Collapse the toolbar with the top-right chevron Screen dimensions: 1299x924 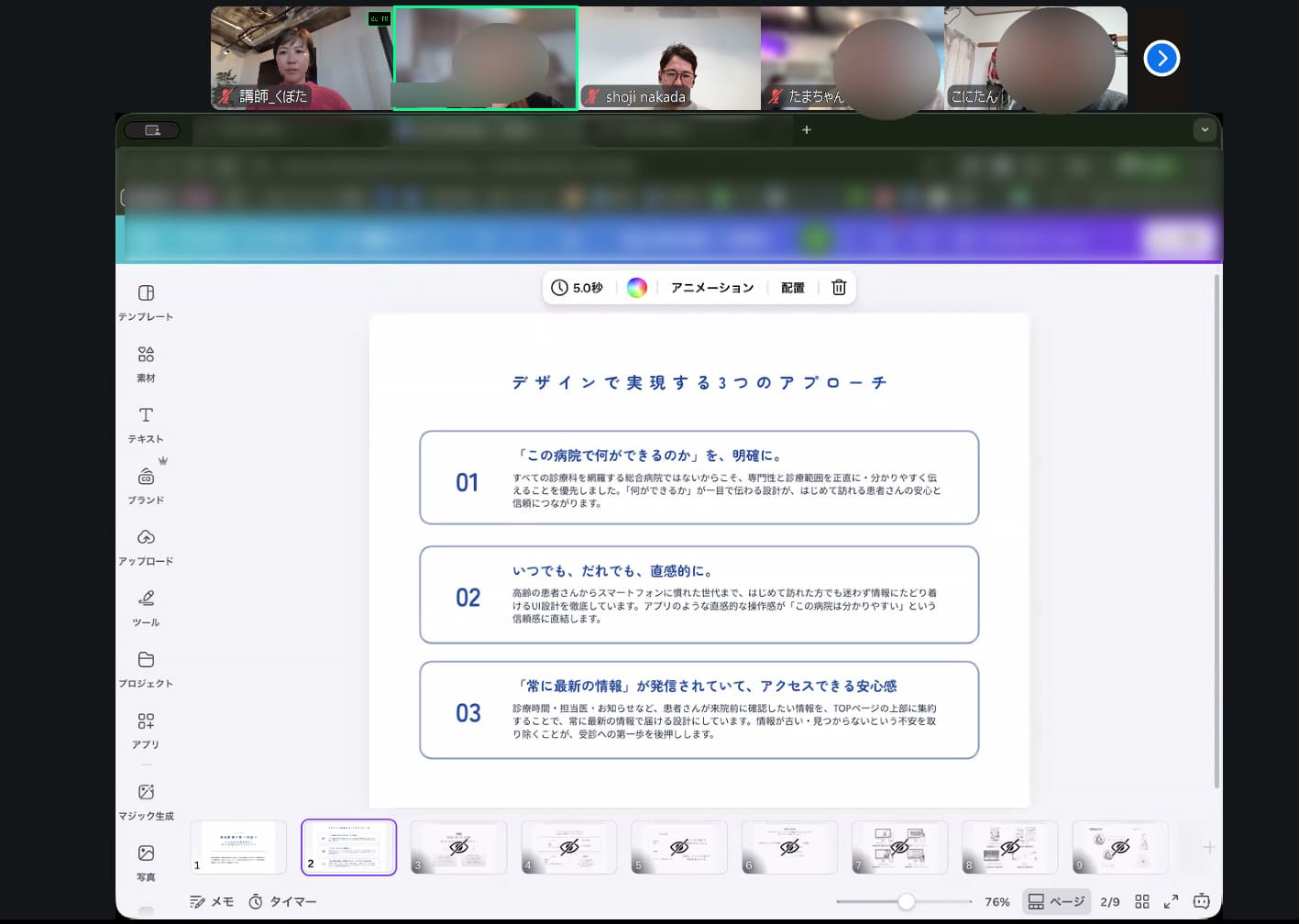[1205, 129]
